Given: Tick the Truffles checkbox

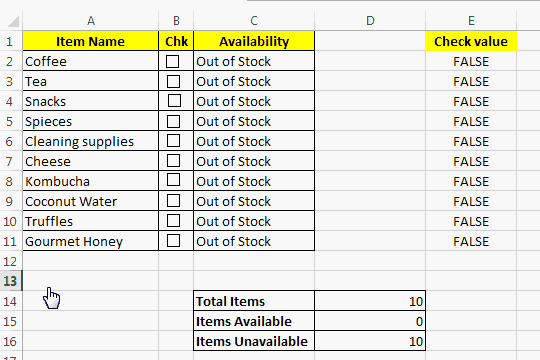Looking at the screenshot, I should tap(173, 220).
